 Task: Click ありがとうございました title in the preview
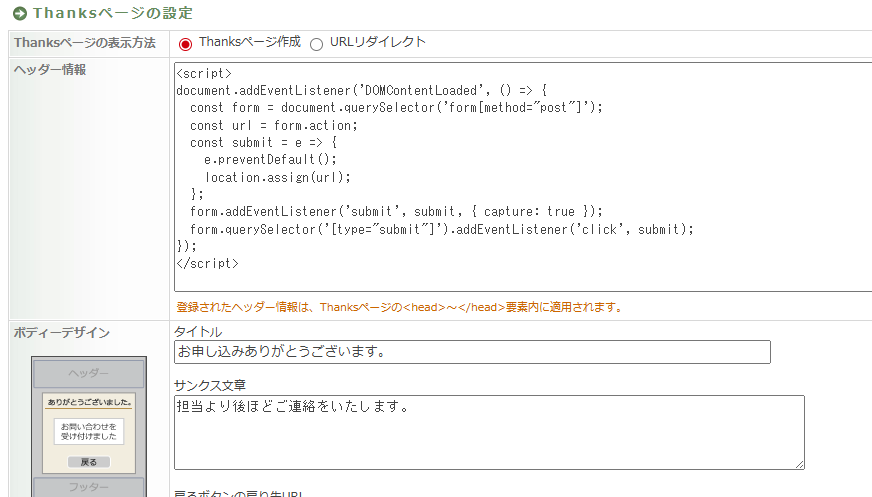click(89, 401)
